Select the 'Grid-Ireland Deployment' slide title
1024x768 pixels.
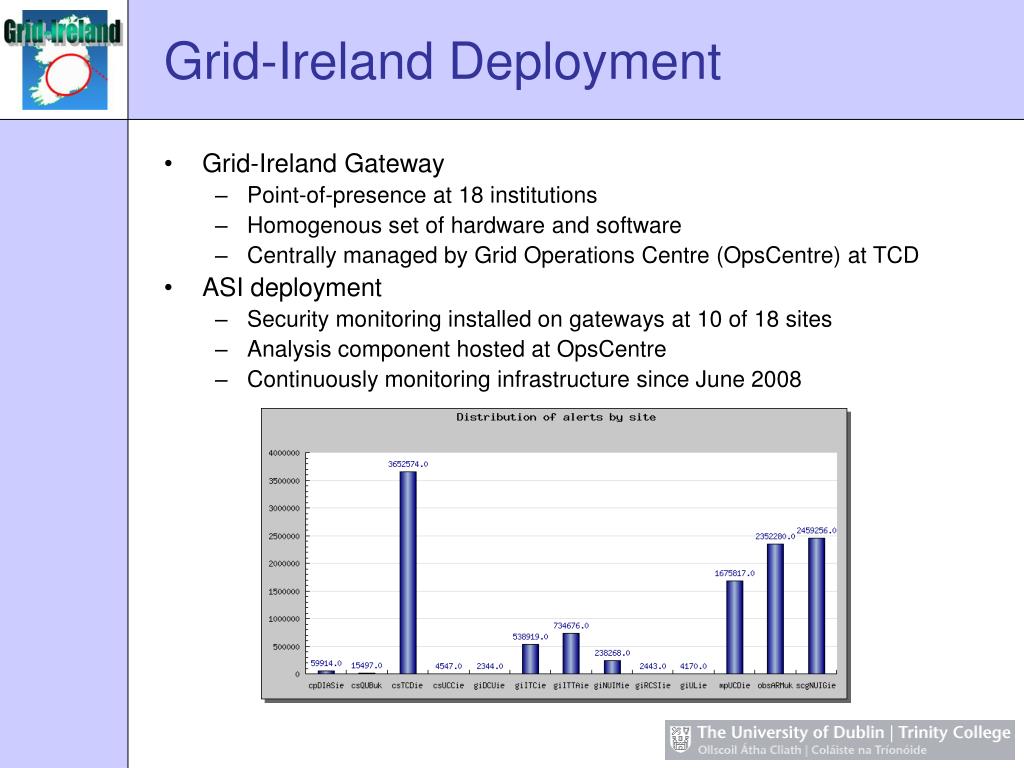click(442, 62)
